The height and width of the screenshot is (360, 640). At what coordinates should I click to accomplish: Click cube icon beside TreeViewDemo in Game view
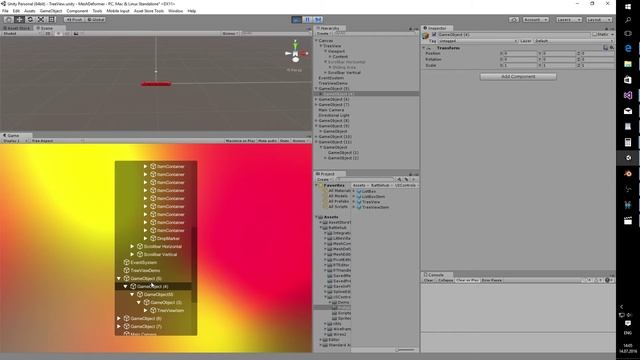tap(127, 270)
